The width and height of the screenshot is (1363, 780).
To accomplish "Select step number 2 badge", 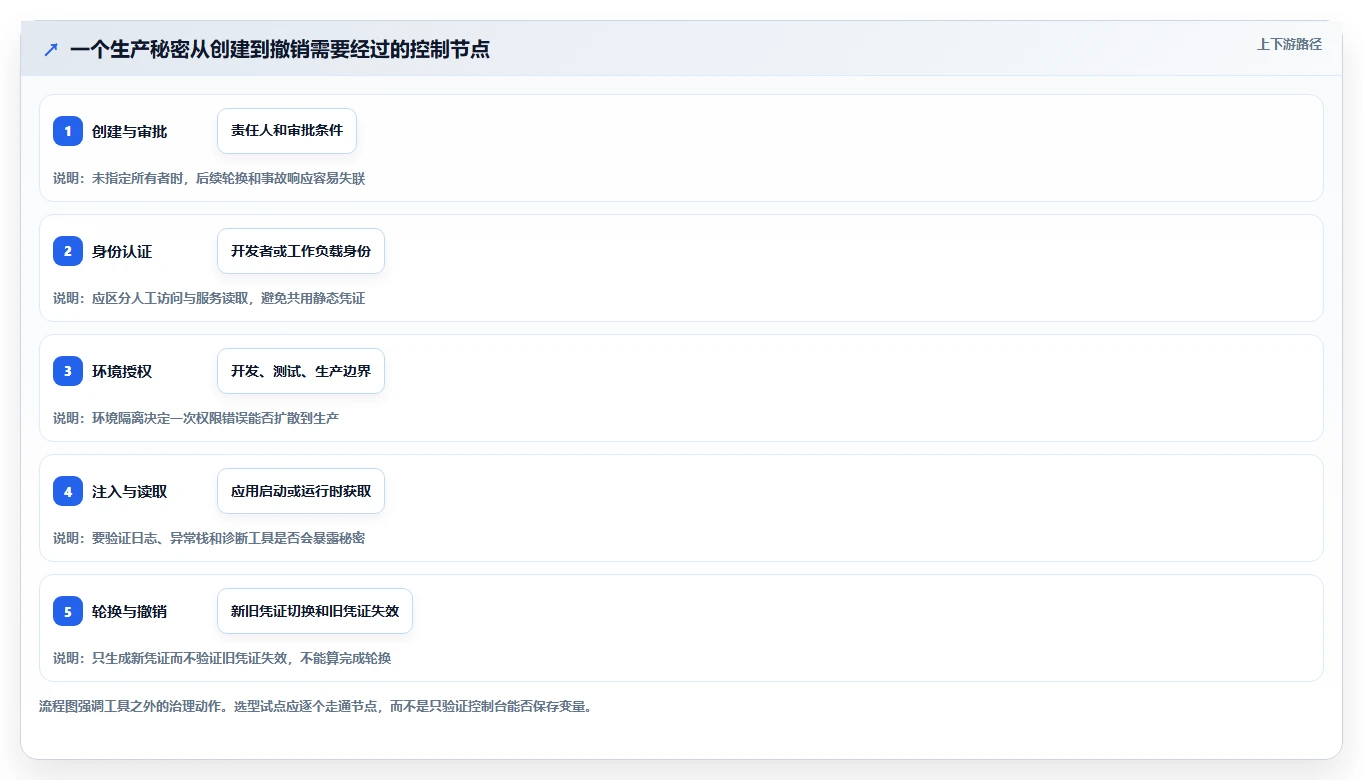I will point(68,251).
